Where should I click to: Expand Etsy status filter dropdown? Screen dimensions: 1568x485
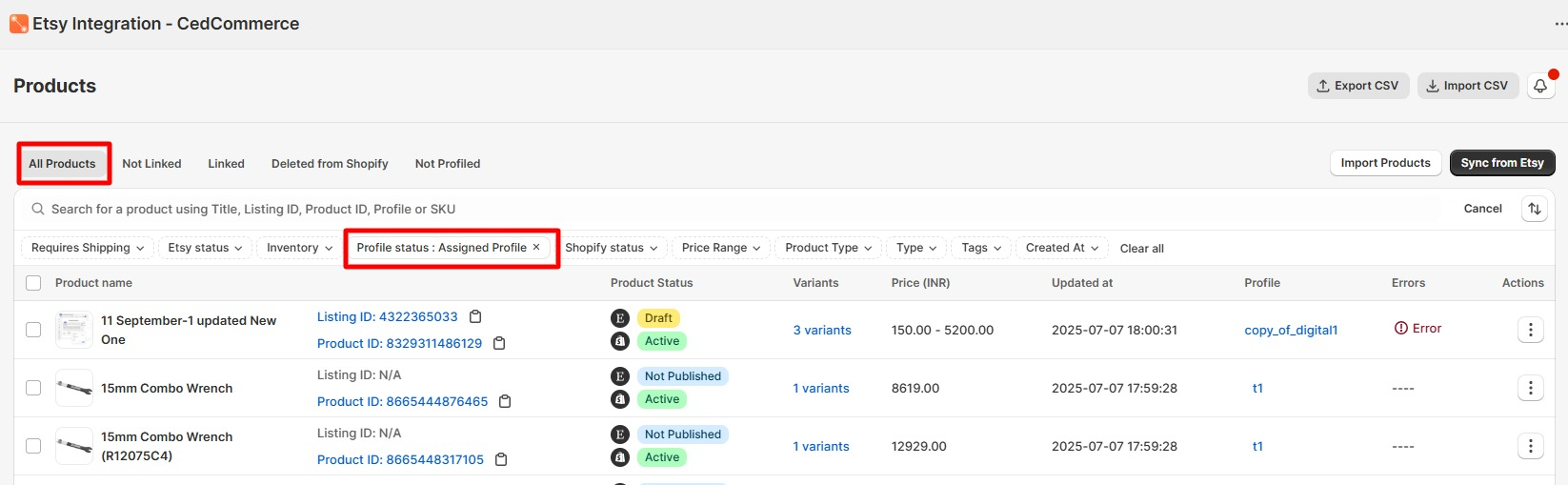tap(205, 248)
